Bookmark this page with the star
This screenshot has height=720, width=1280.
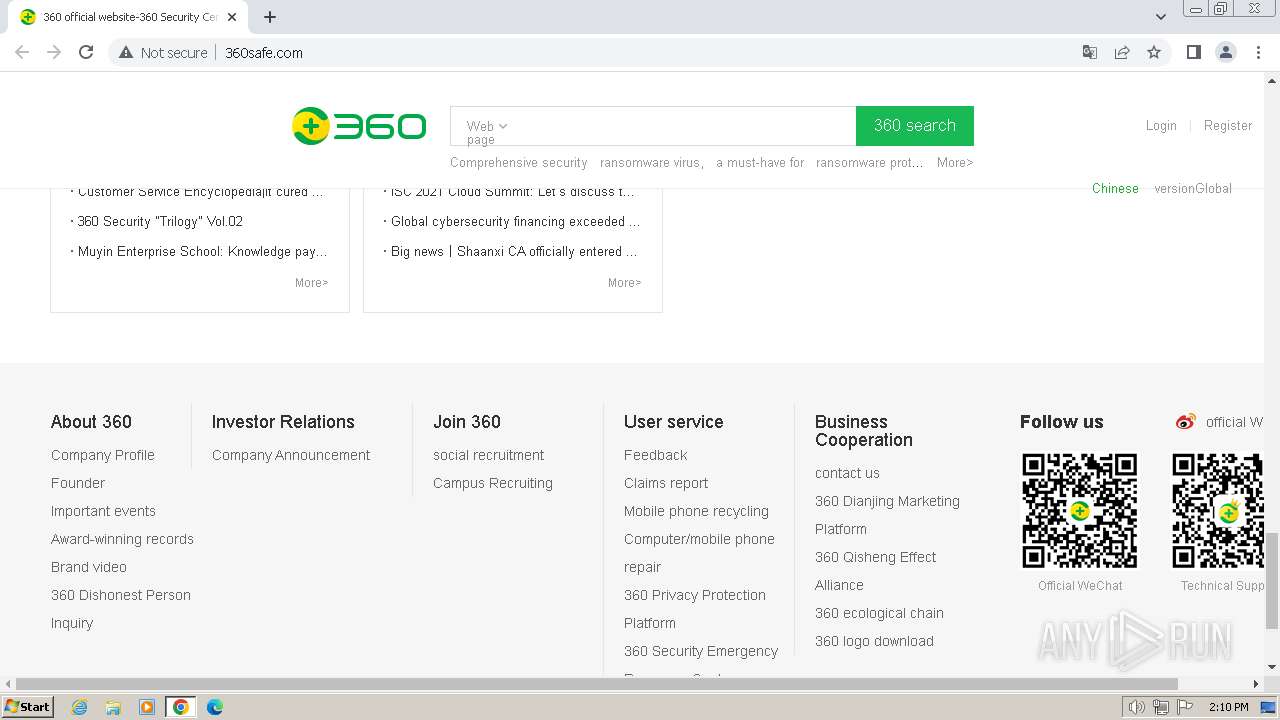pos(1154,52)
